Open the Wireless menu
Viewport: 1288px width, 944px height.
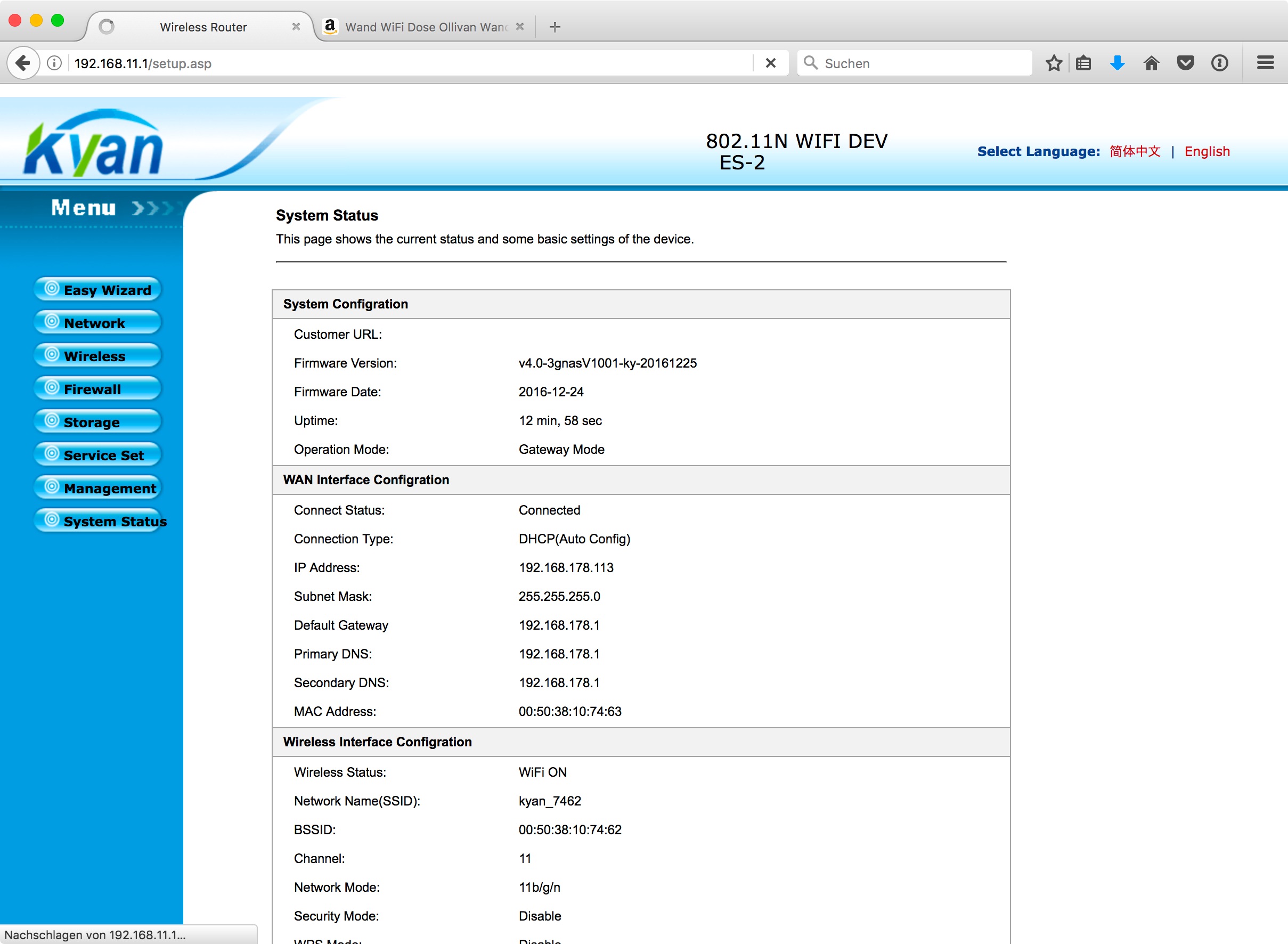pos(97,356)
